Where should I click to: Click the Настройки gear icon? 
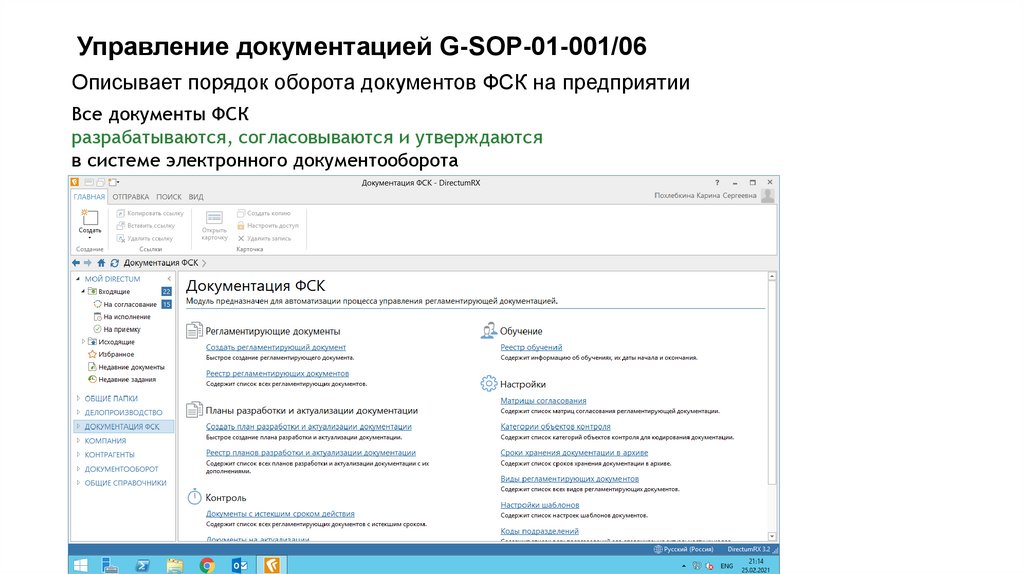click(x=488, y=383)
